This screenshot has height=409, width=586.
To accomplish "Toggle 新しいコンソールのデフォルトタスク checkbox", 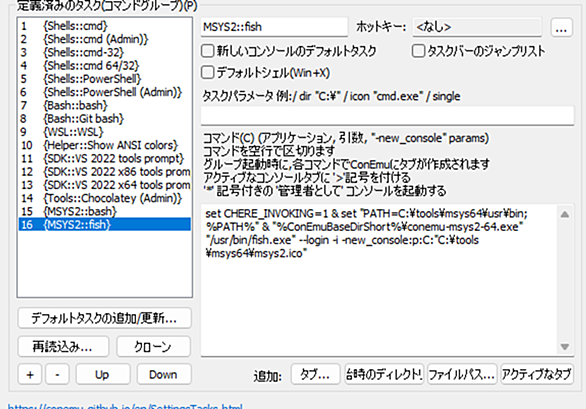I will click(289, 51).
